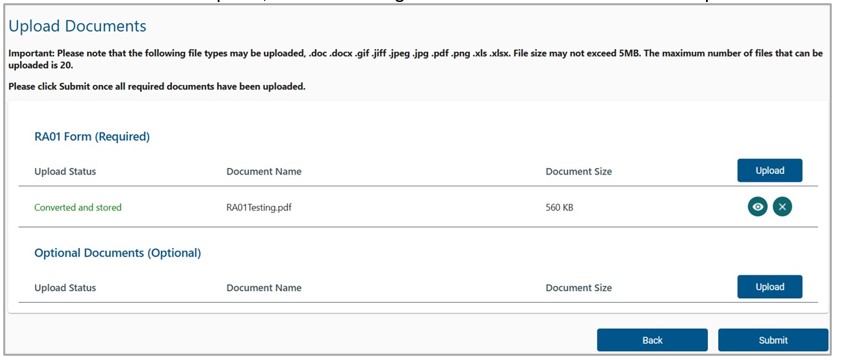
Task: Click Document Name header in Optional Documents section
Action: coord(264,287)
